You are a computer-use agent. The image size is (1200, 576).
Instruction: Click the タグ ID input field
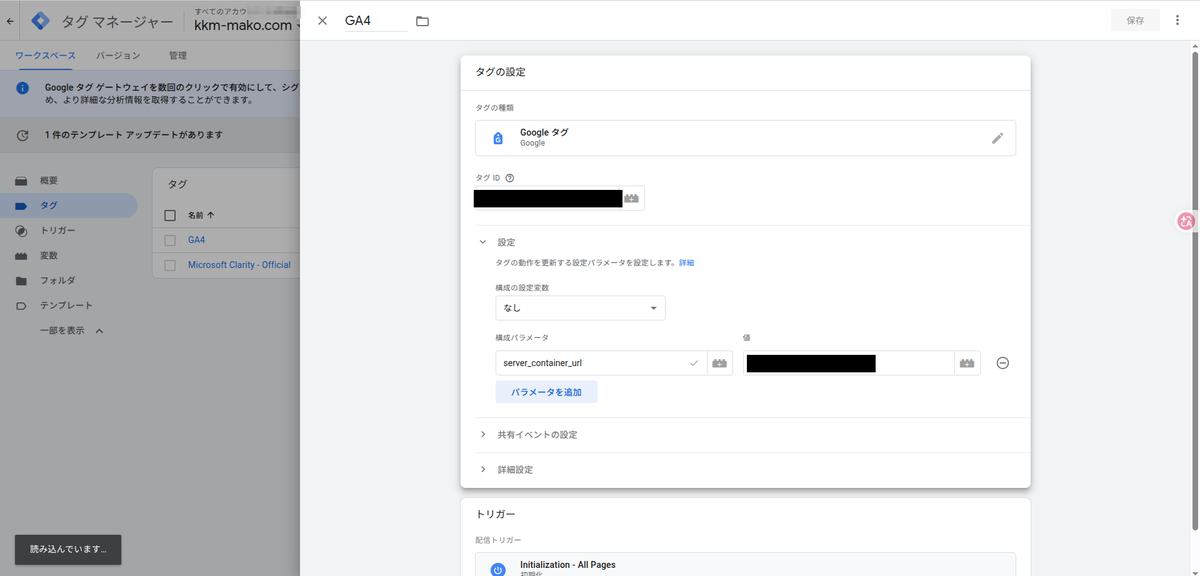pyautogui.click(x=548, y=198)
